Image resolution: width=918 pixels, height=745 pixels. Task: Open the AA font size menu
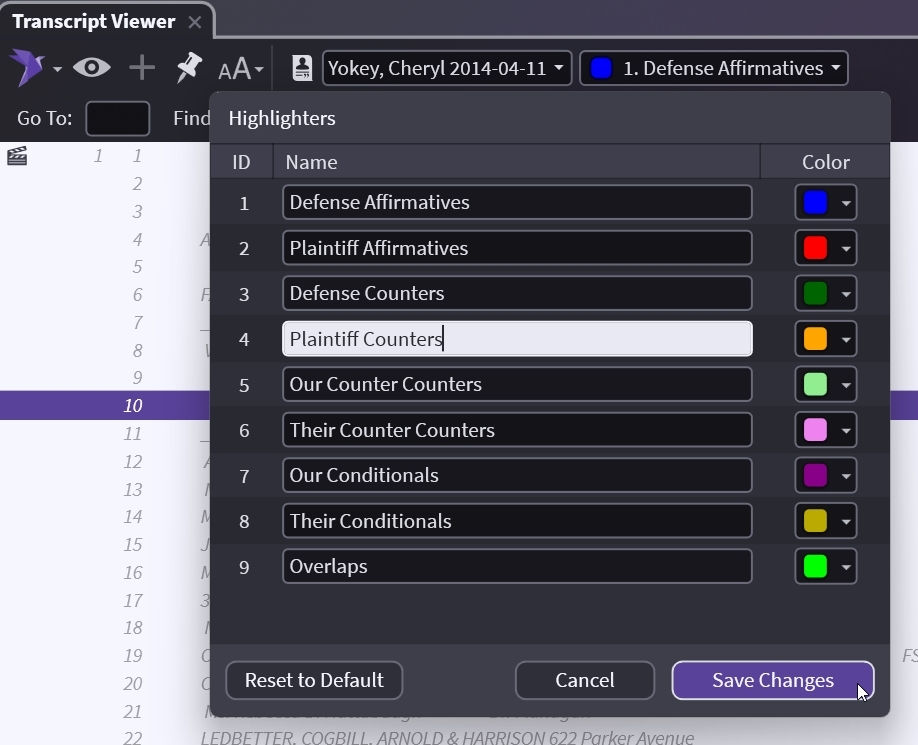click(x=240, y=69)
